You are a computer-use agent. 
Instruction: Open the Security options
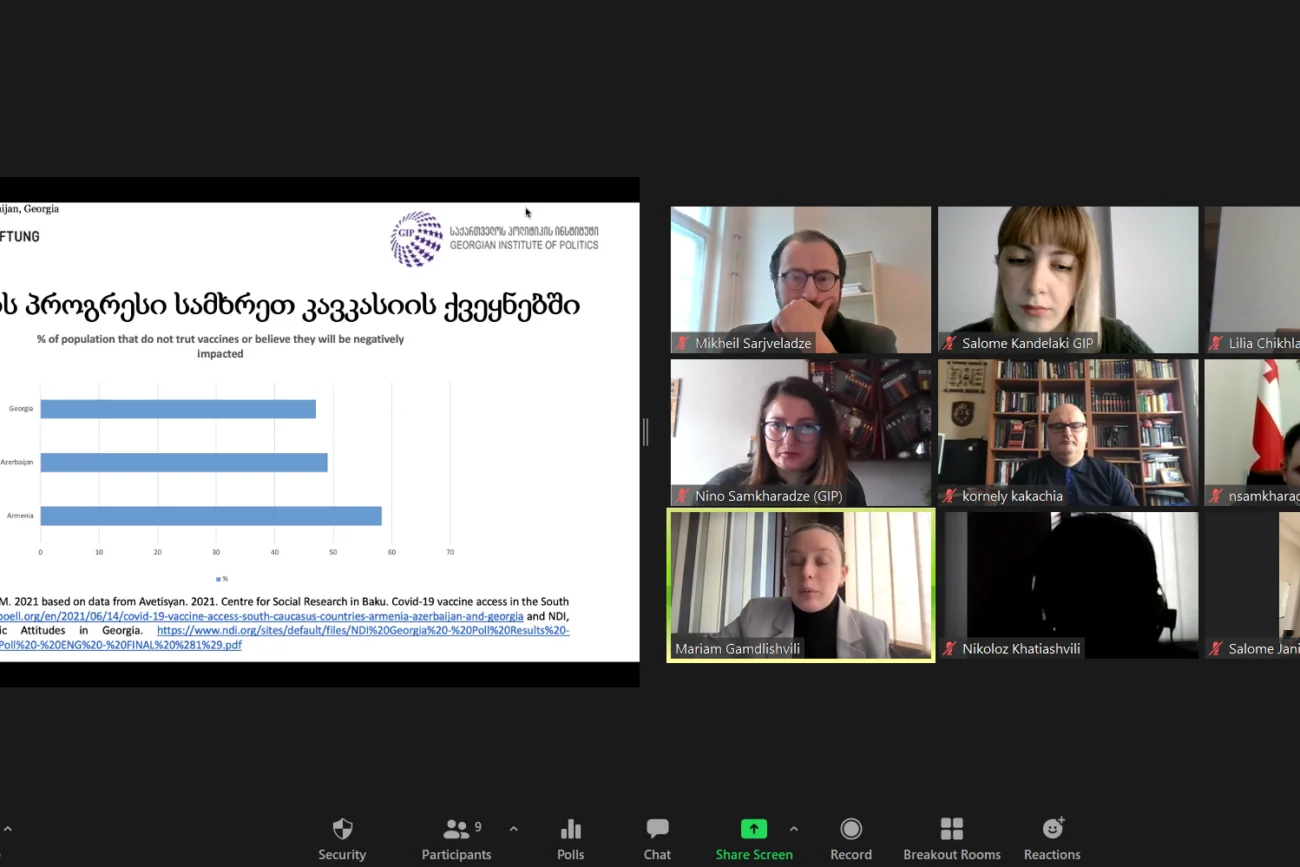click(342, 839)
